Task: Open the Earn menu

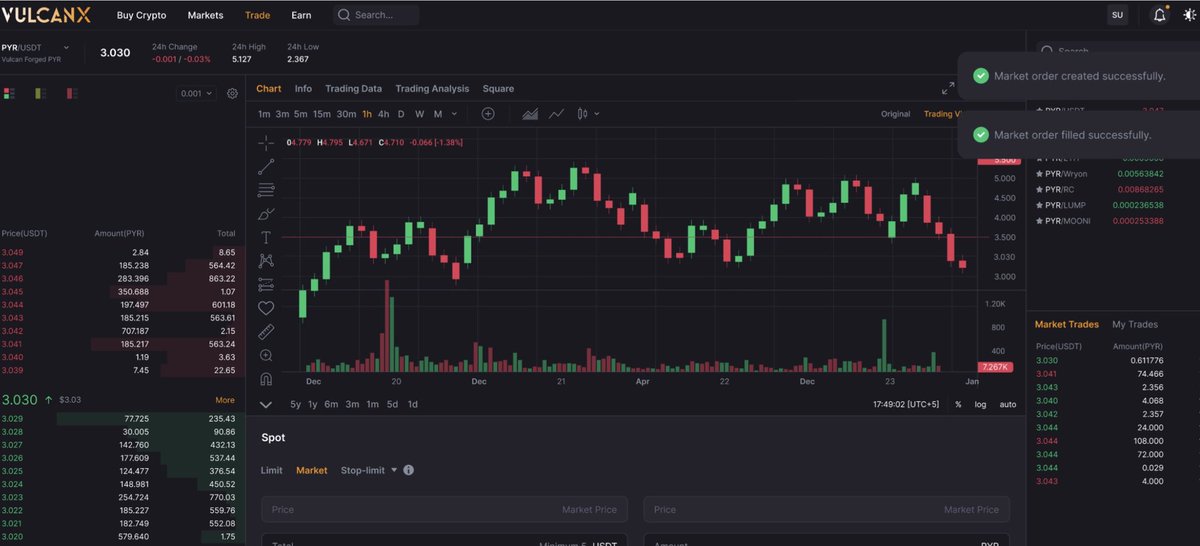Action: (x=301, y=15)
